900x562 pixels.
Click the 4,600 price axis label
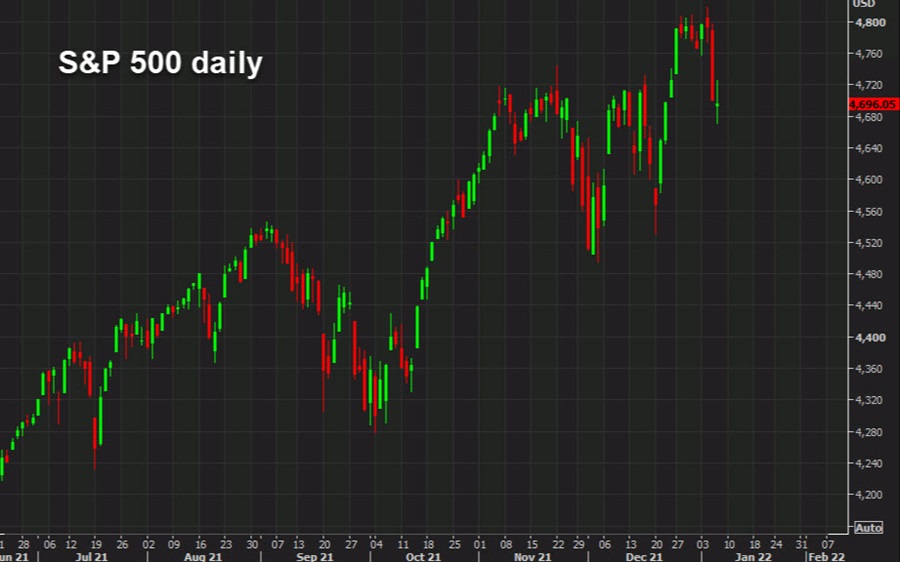point(870,180)
